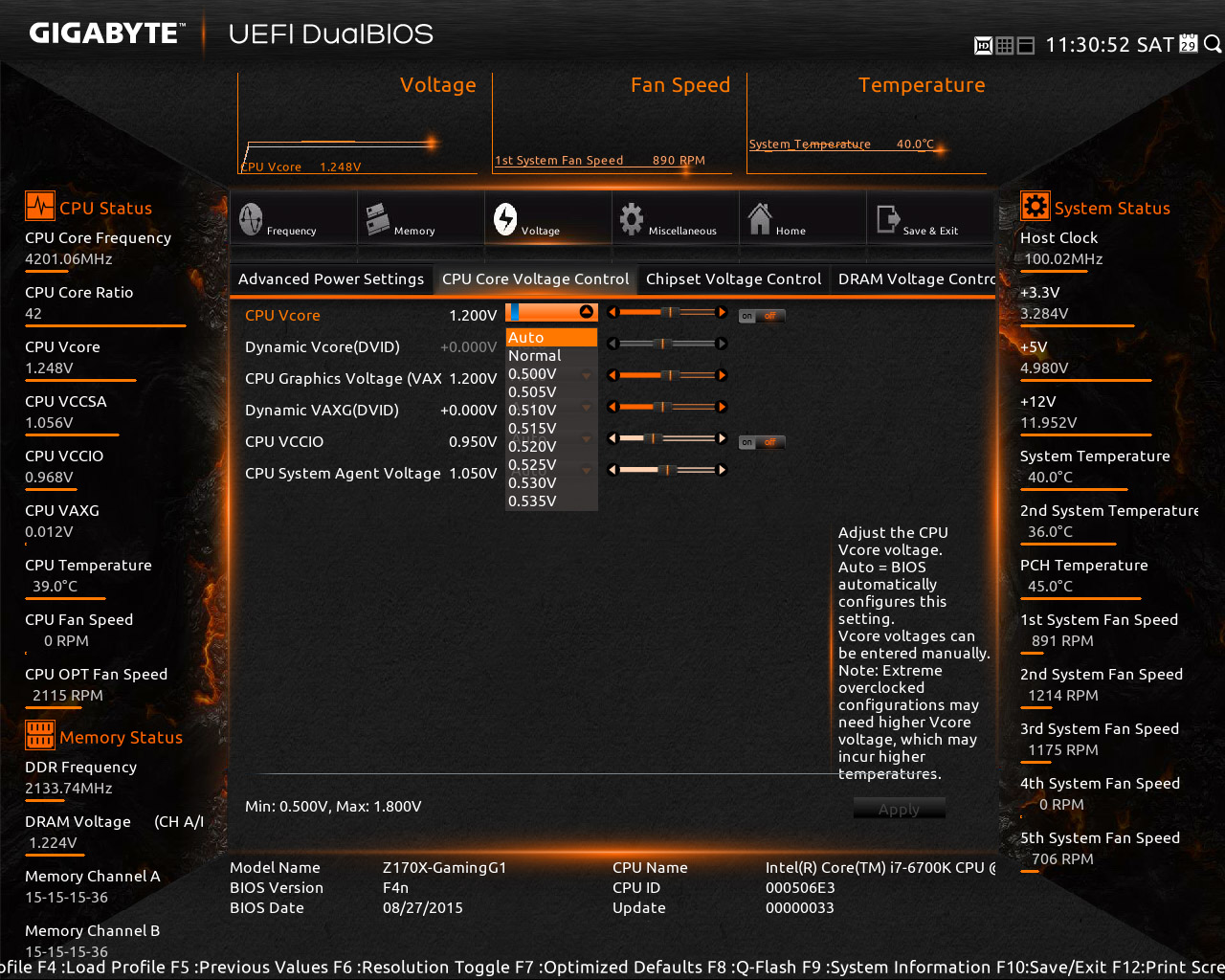Click the Memory Status module icon
The width and height of the screenshot is (1225, 980).
point(40,736)
